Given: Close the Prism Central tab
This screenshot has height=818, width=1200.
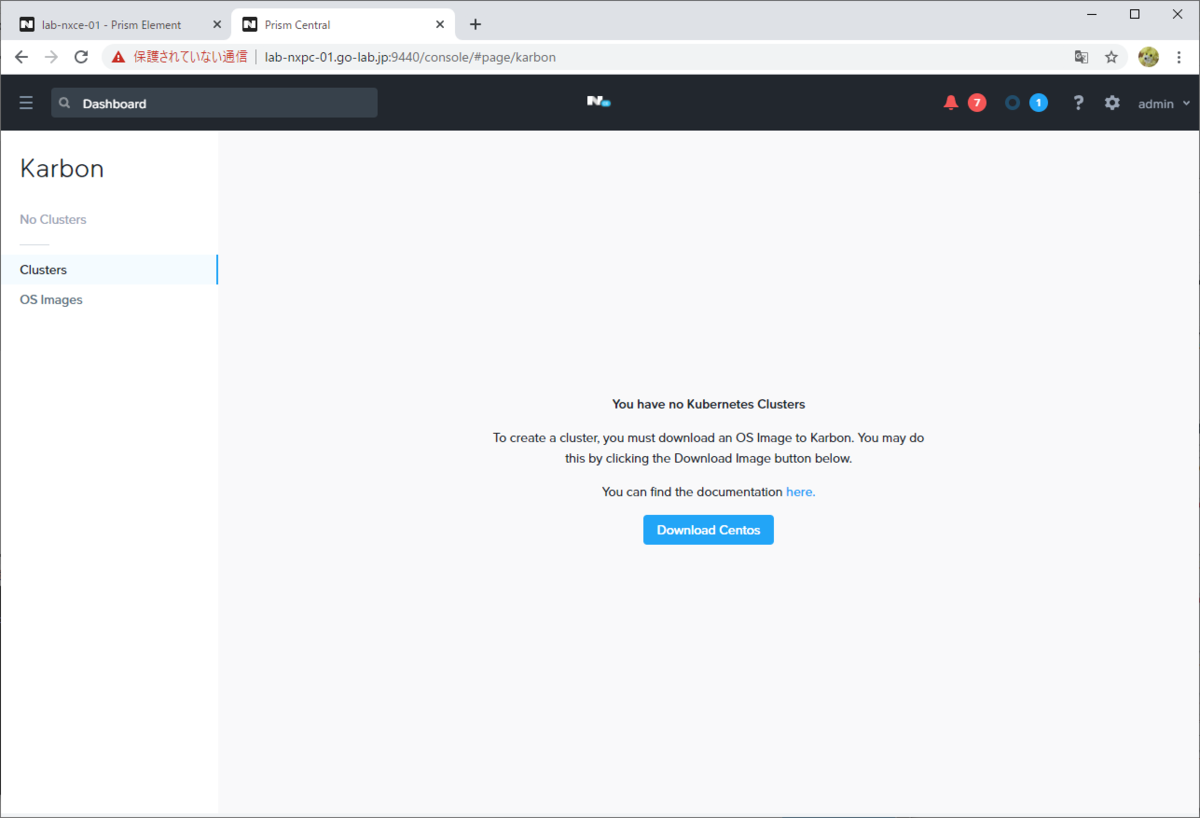Looking at the screenshot, I should [x=441, y=24].
